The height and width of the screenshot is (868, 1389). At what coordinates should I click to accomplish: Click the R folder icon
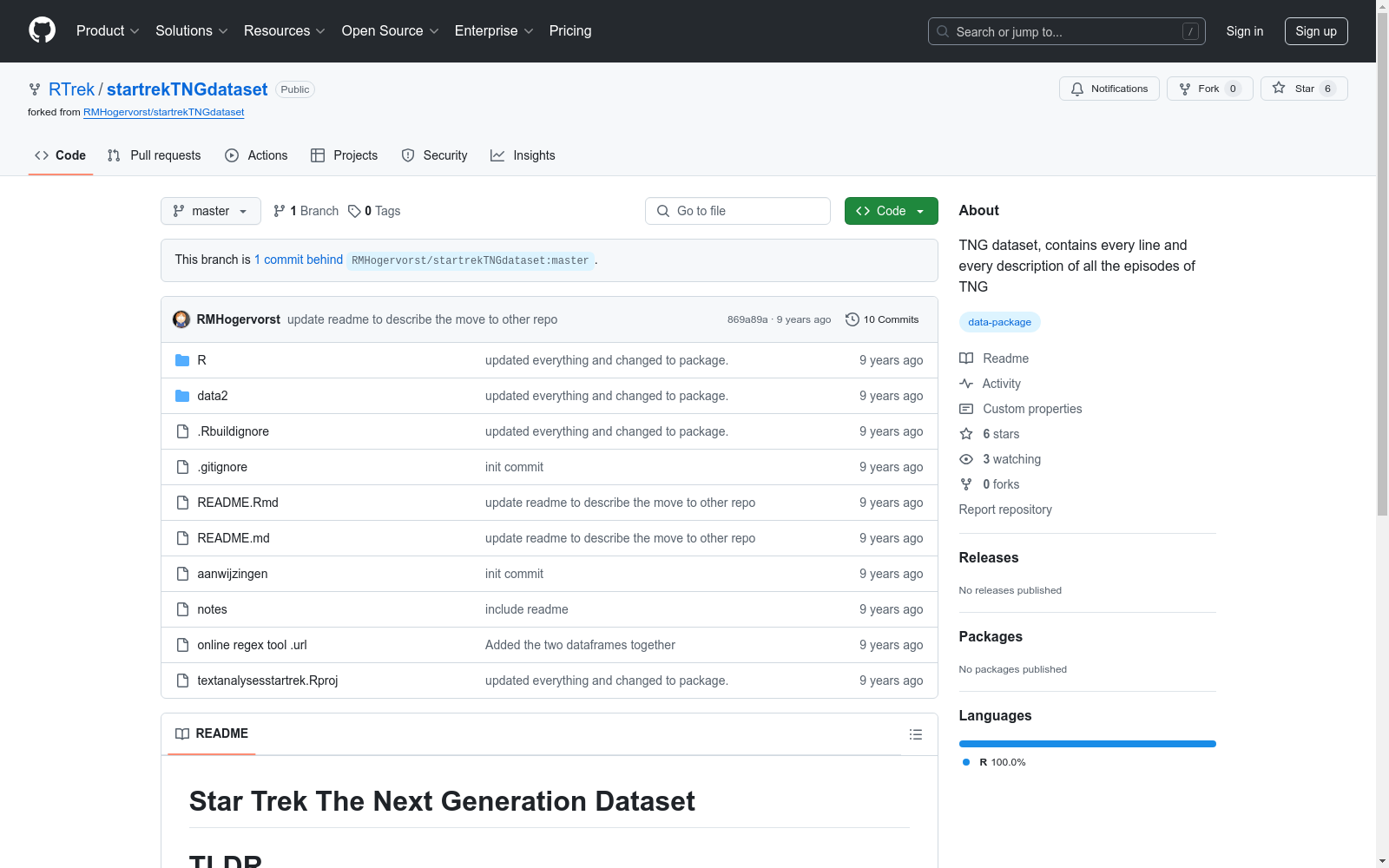point(182,360)
